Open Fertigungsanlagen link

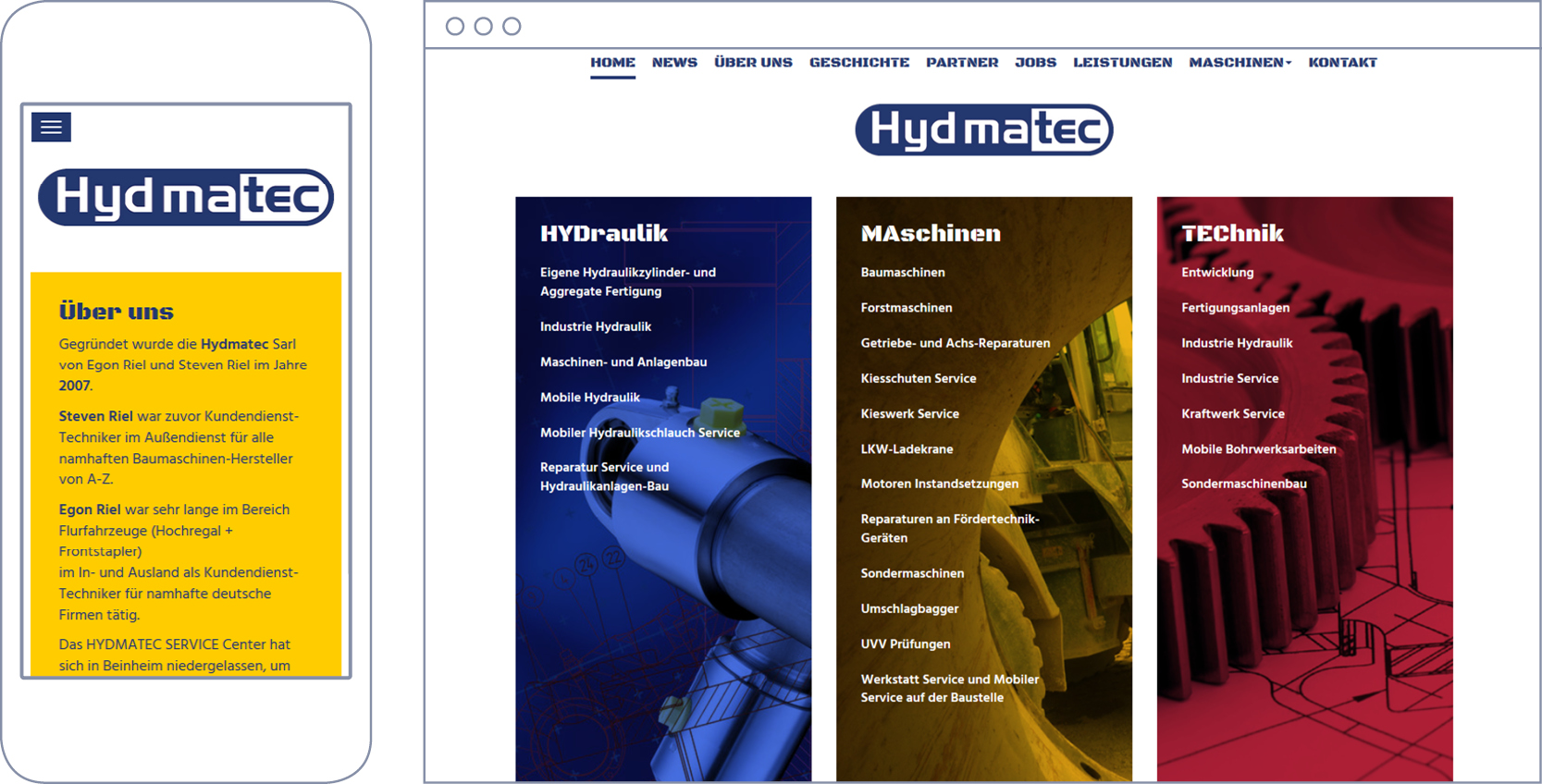(x=1235, y=308)
